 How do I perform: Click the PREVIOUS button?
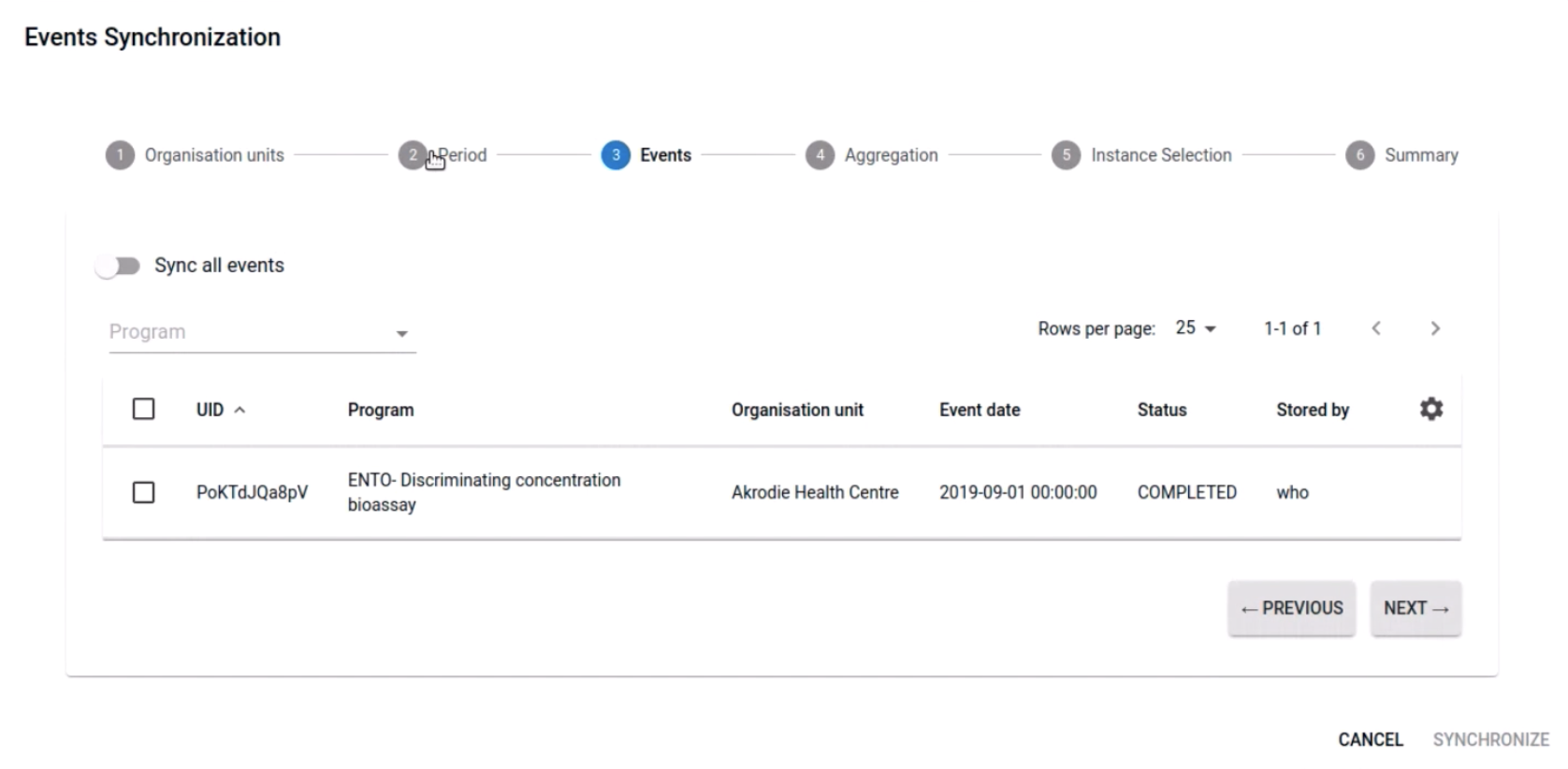point(1291,608)
